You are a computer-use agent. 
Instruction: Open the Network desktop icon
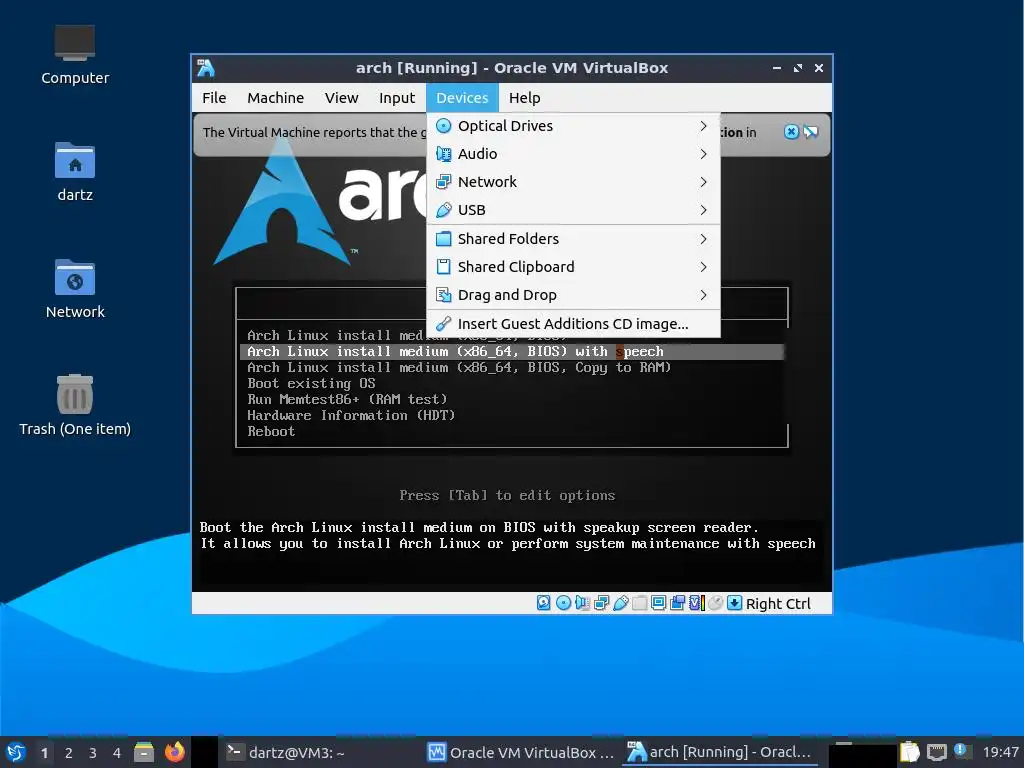coord(75,289)
